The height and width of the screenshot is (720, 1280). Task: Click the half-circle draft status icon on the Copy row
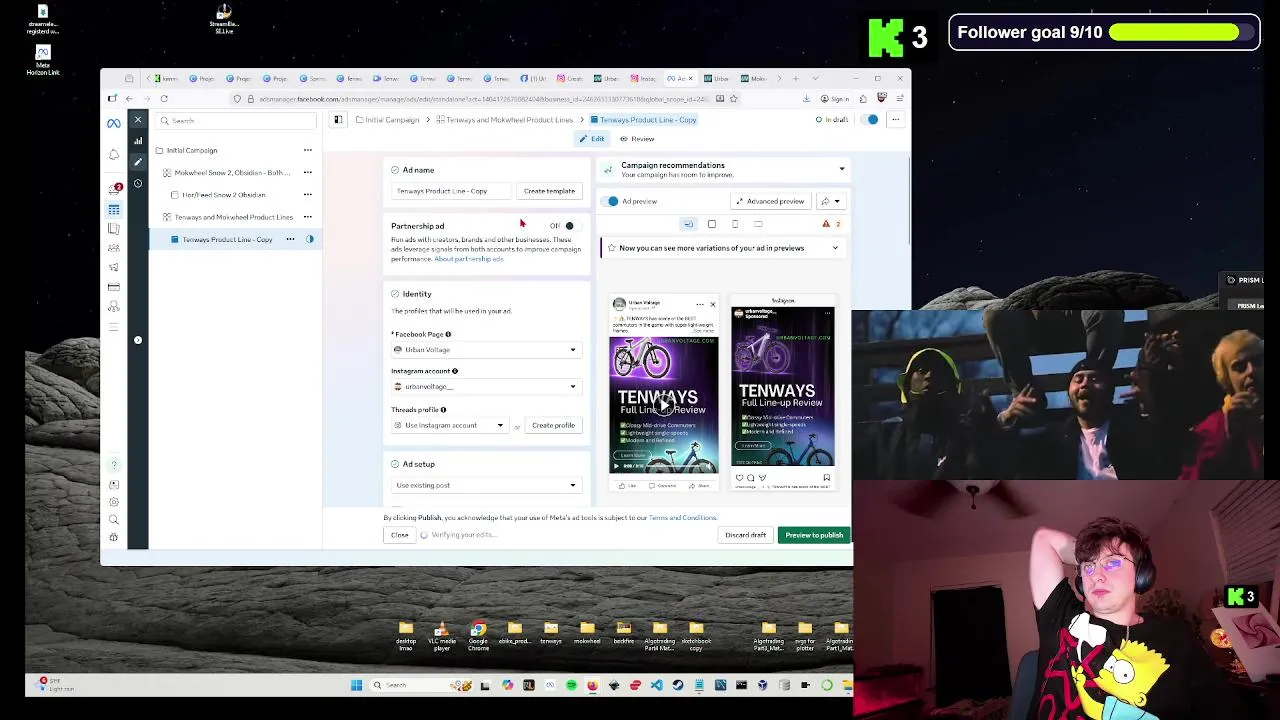pos(310,239)
